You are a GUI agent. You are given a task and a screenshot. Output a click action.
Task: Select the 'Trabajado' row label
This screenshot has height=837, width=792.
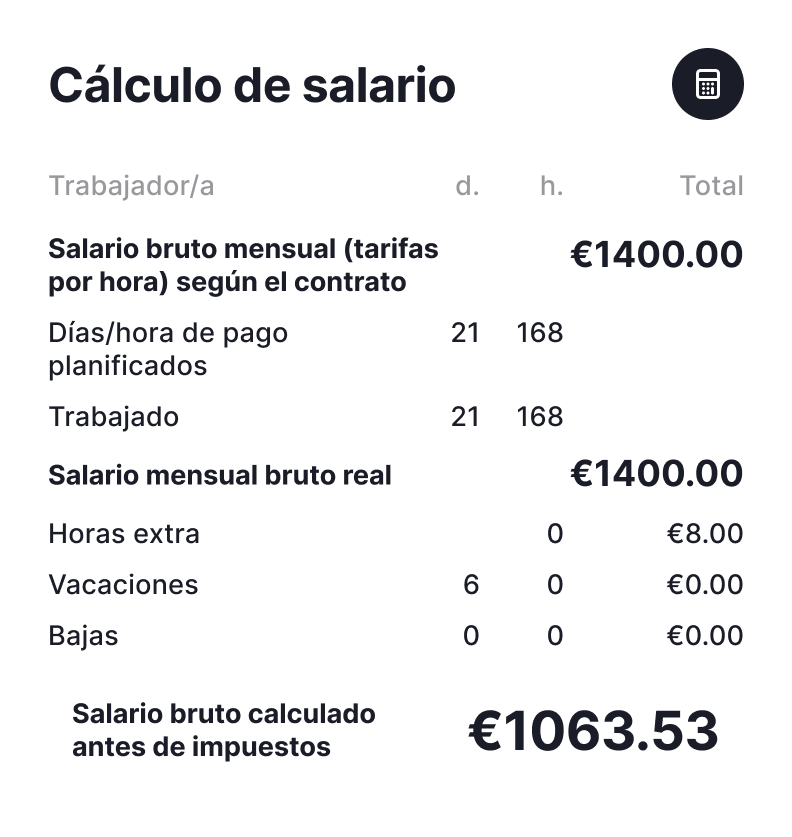[113, 417]
